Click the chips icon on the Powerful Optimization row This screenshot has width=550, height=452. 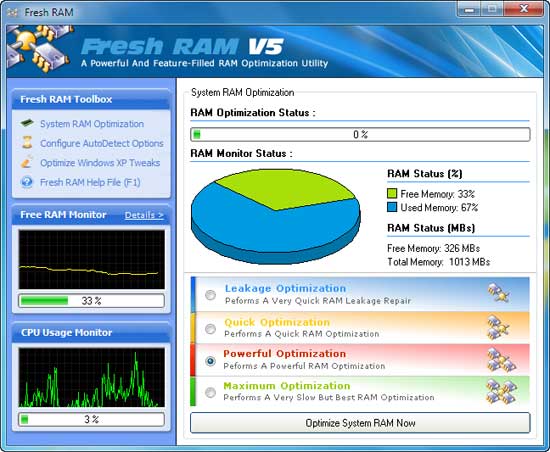pos(501,359)
